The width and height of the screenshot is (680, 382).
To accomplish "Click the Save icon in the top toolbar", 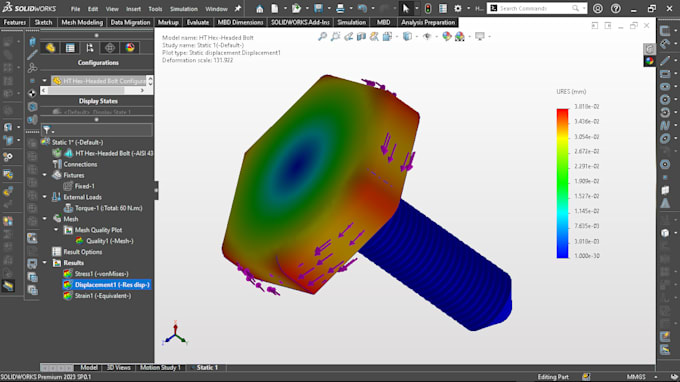I will click(318, 9).
